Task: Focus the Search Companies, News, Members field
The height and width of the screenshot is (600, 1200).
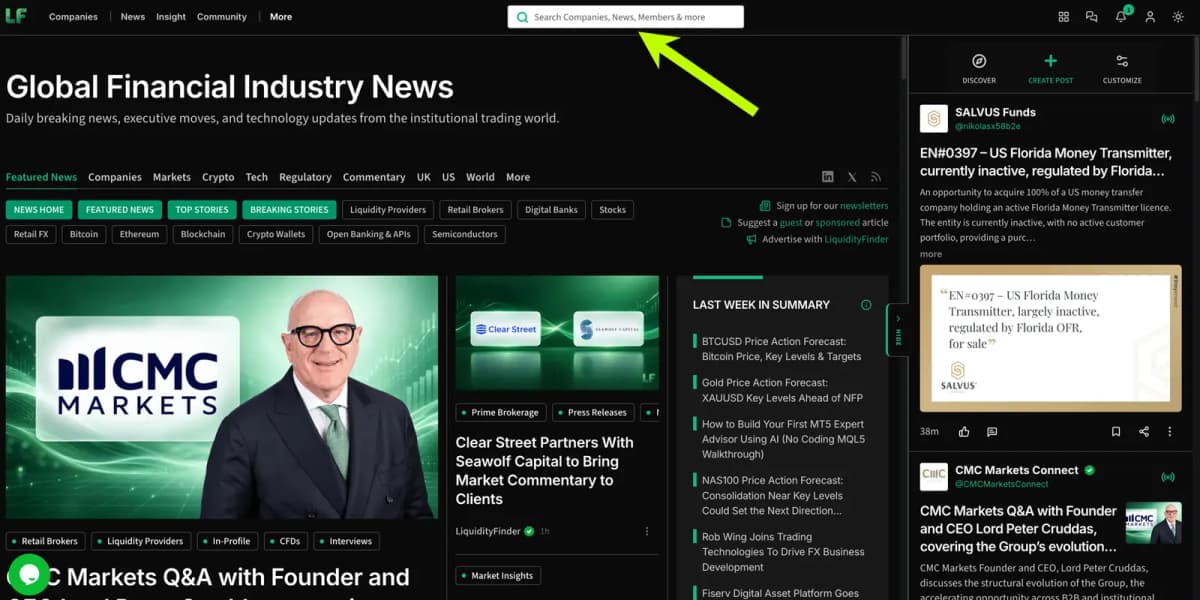Action: [x=626, y=17]
